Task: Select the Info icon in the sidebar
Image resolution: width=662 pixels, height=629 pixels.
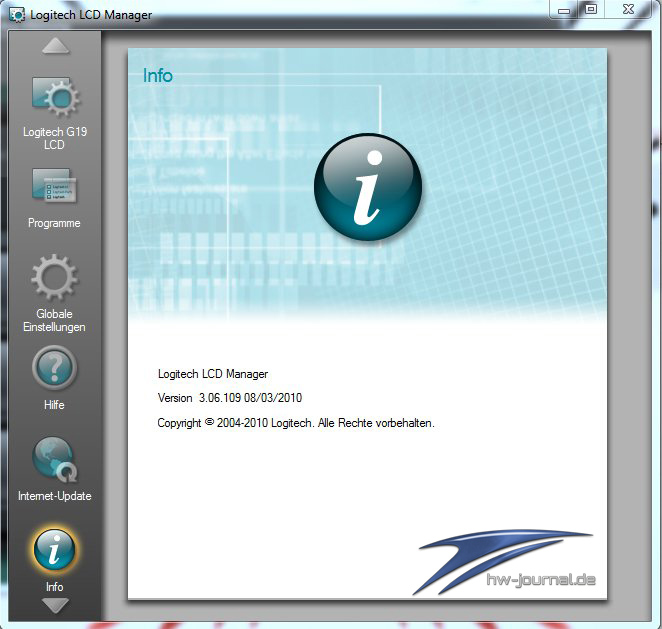Action: pyautogui.click(x=54, y=550)
